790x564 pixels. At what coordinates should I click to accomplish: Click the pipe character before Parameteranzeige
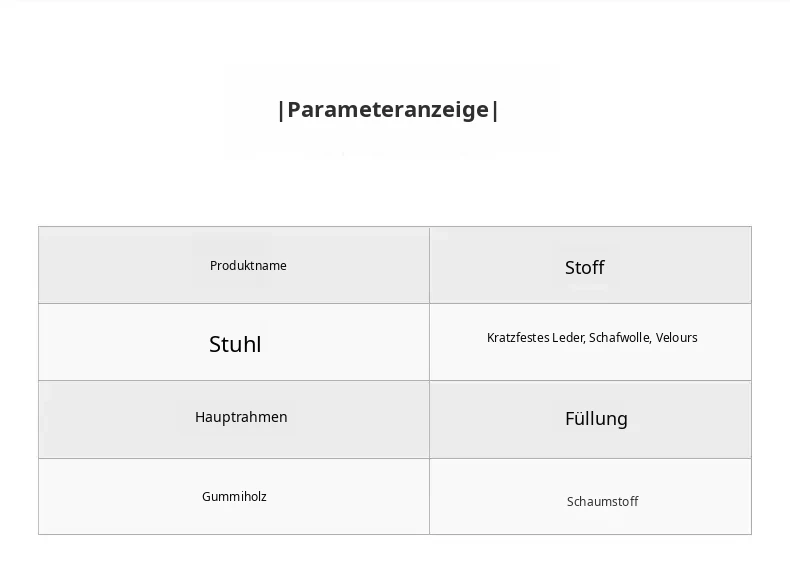pos(281,110)
